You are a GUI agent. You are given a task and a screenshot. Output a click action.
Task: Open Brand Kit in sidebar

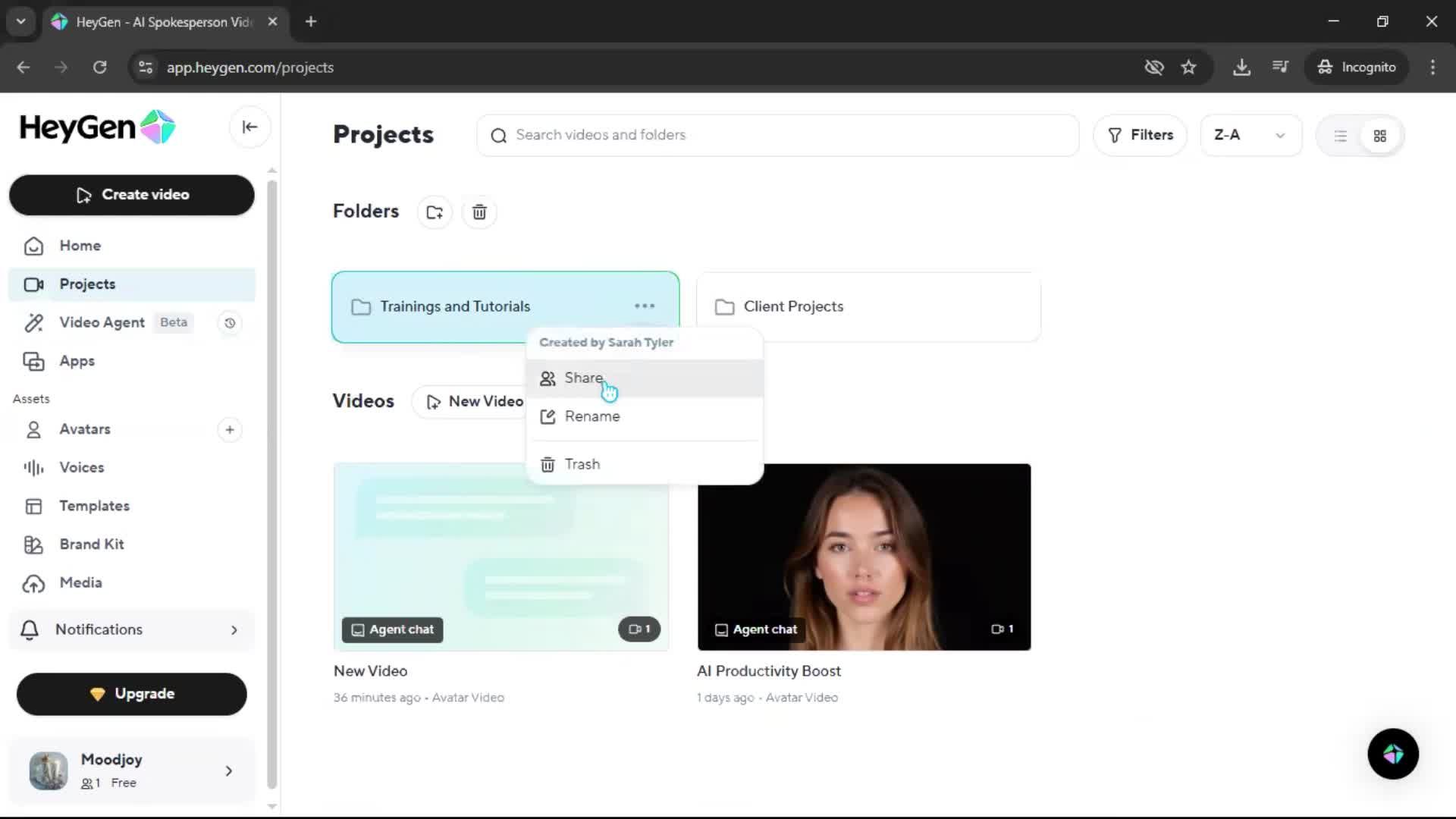pos(92,544)
